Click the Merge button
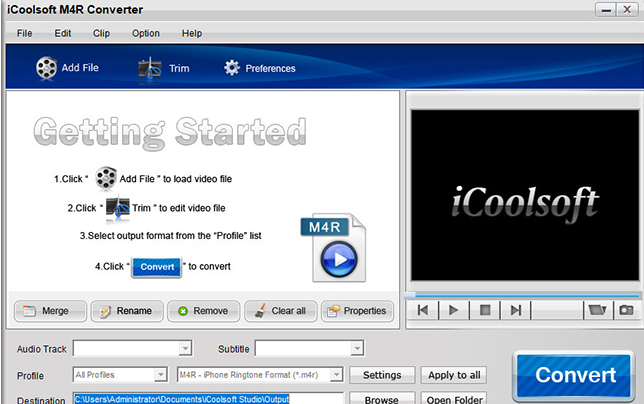 pyautogui.click(x=51, y=311)
